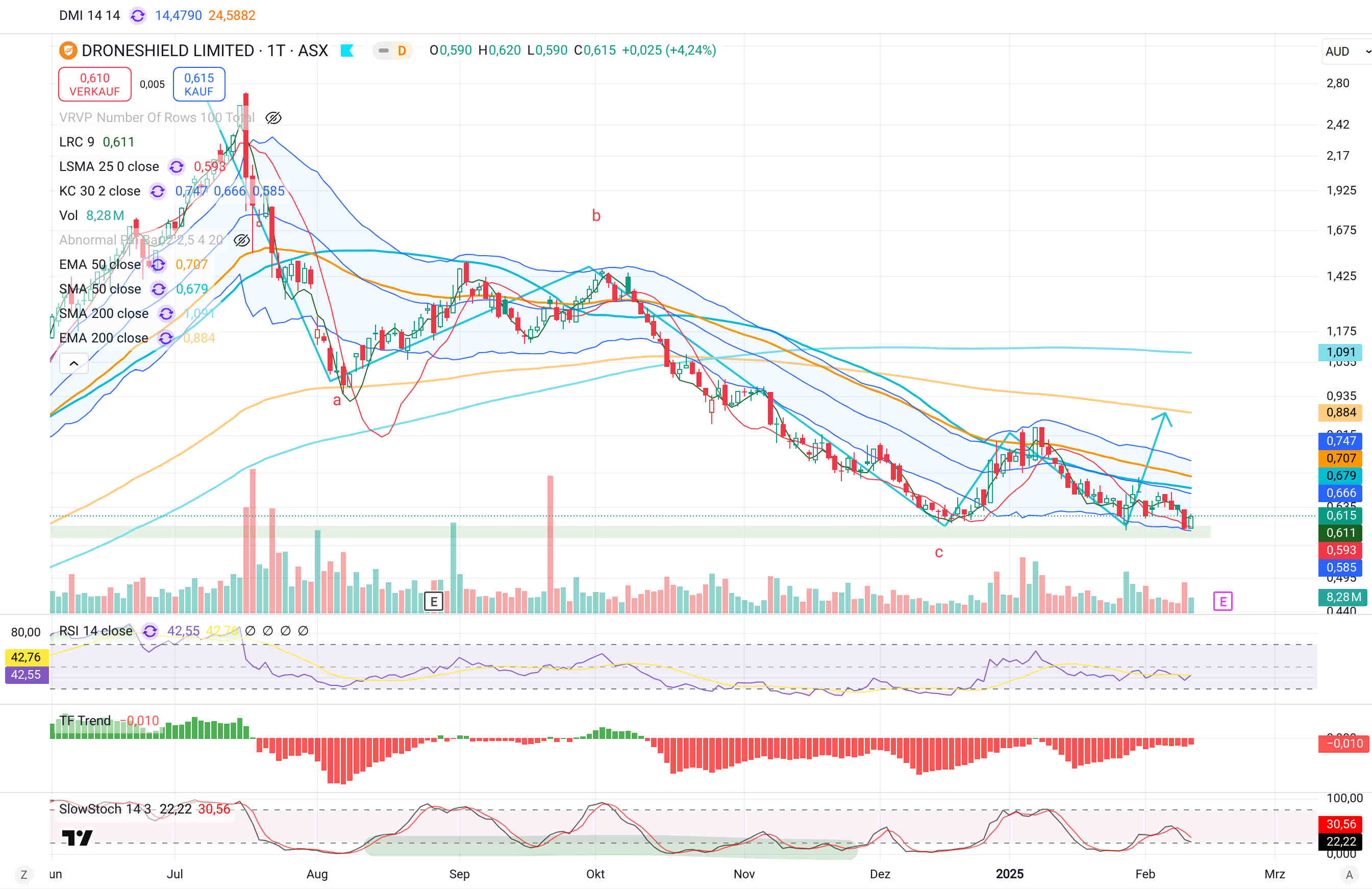Click the Z timezone button bottom left
Screen dimensions: 1372x889
(x=23, y=875)
